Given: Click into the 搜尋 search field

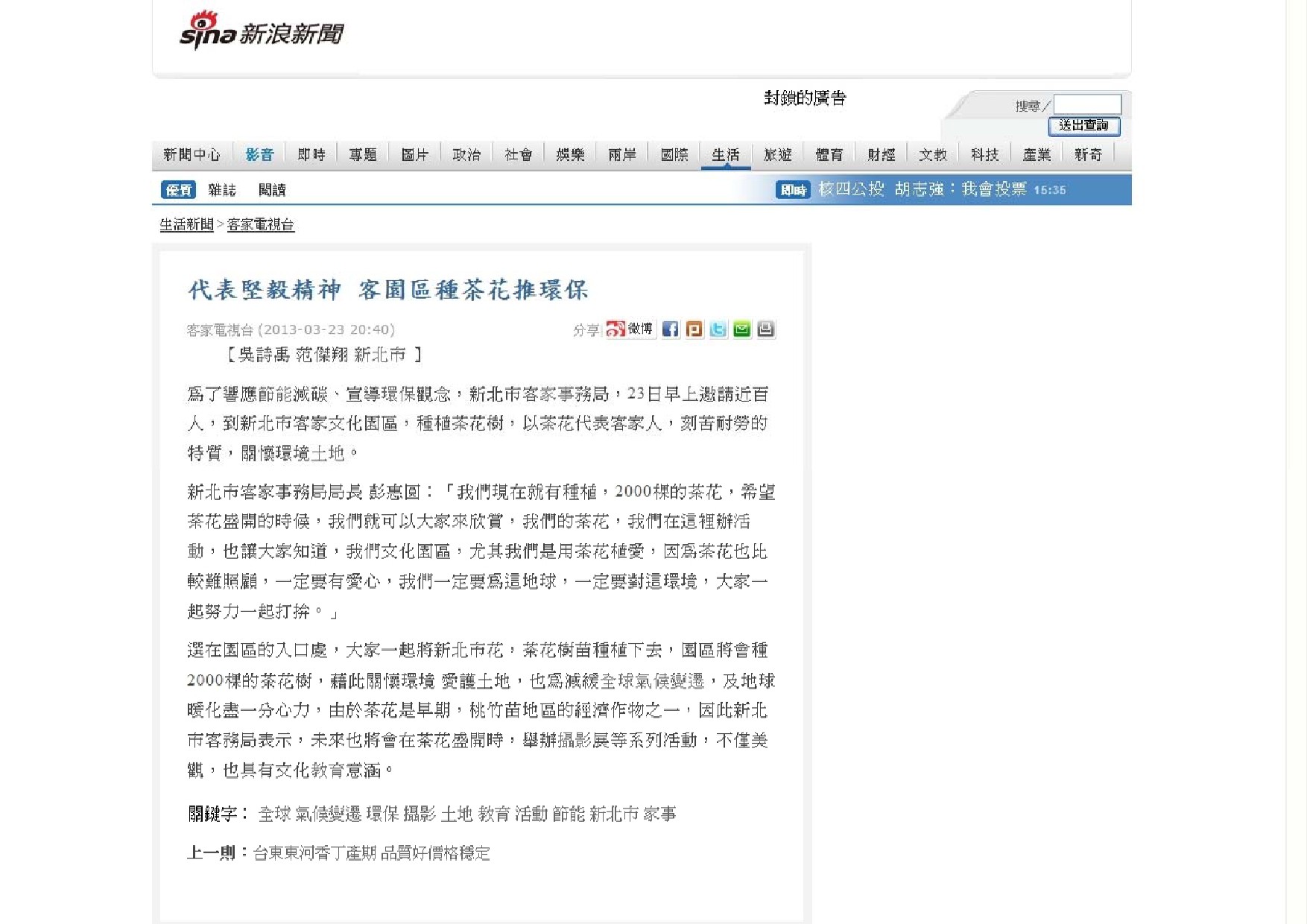Looking at the screenshot, I should 1087,104.
